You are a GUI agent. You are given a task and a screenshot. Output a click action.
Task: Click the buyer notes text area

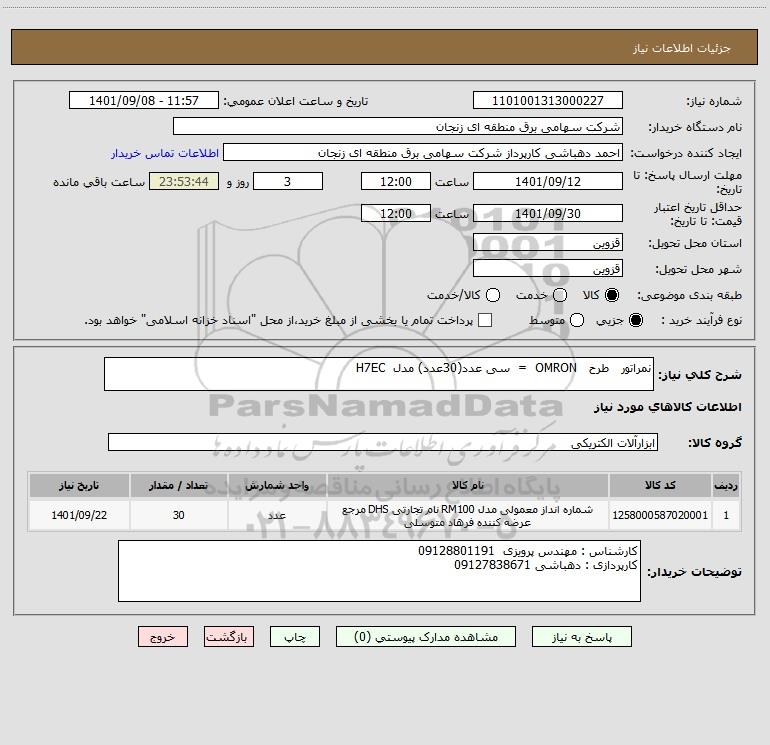379,571
